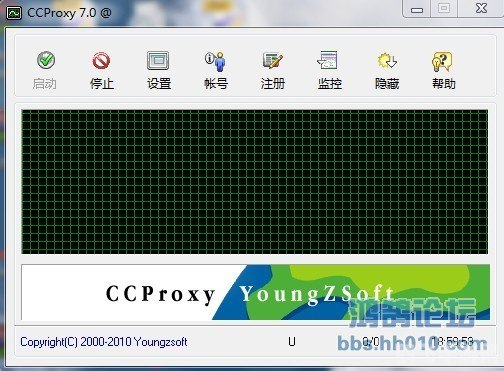Hide the window using the 隐藏 icon
Viewport: 504px width, 371px height.
coord(387,61)
